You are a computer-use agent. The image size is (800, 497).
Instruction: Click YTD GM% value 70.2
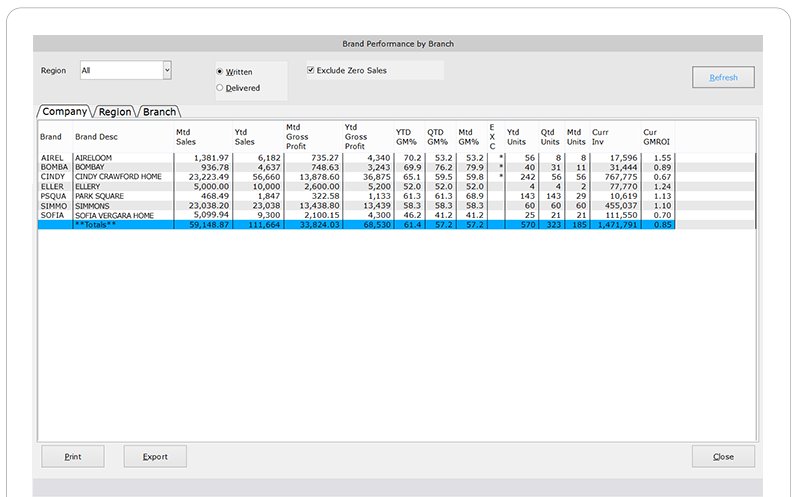pos(412,158)
